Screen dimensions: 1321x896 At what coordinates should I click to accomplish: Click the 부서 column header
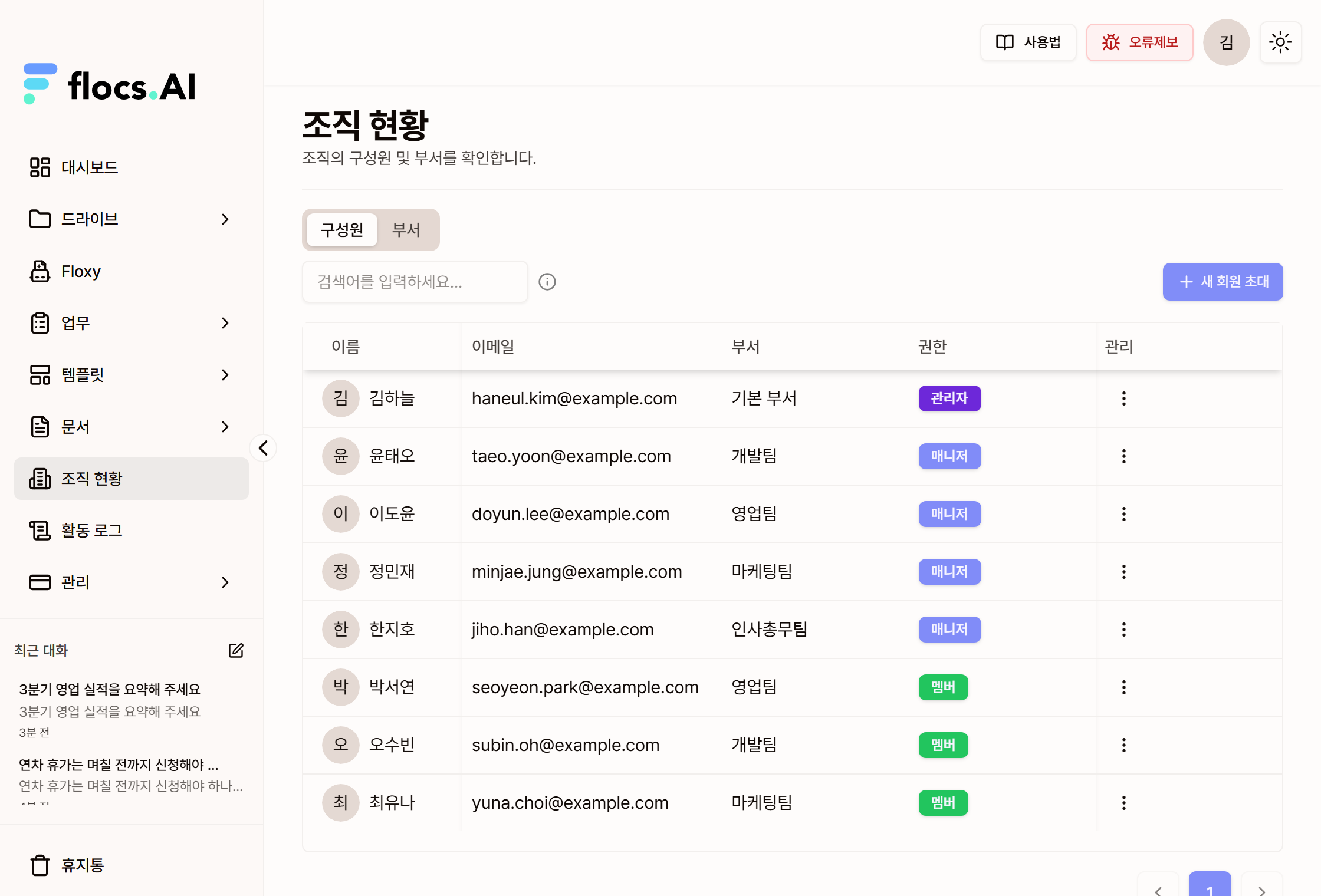click(x=745, y=347)
